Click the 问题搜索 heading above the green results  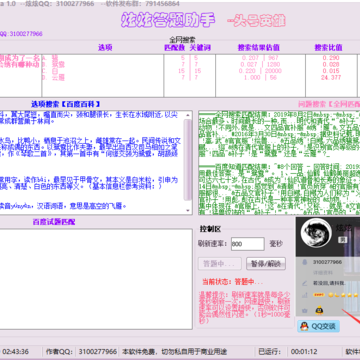[329, 104]
